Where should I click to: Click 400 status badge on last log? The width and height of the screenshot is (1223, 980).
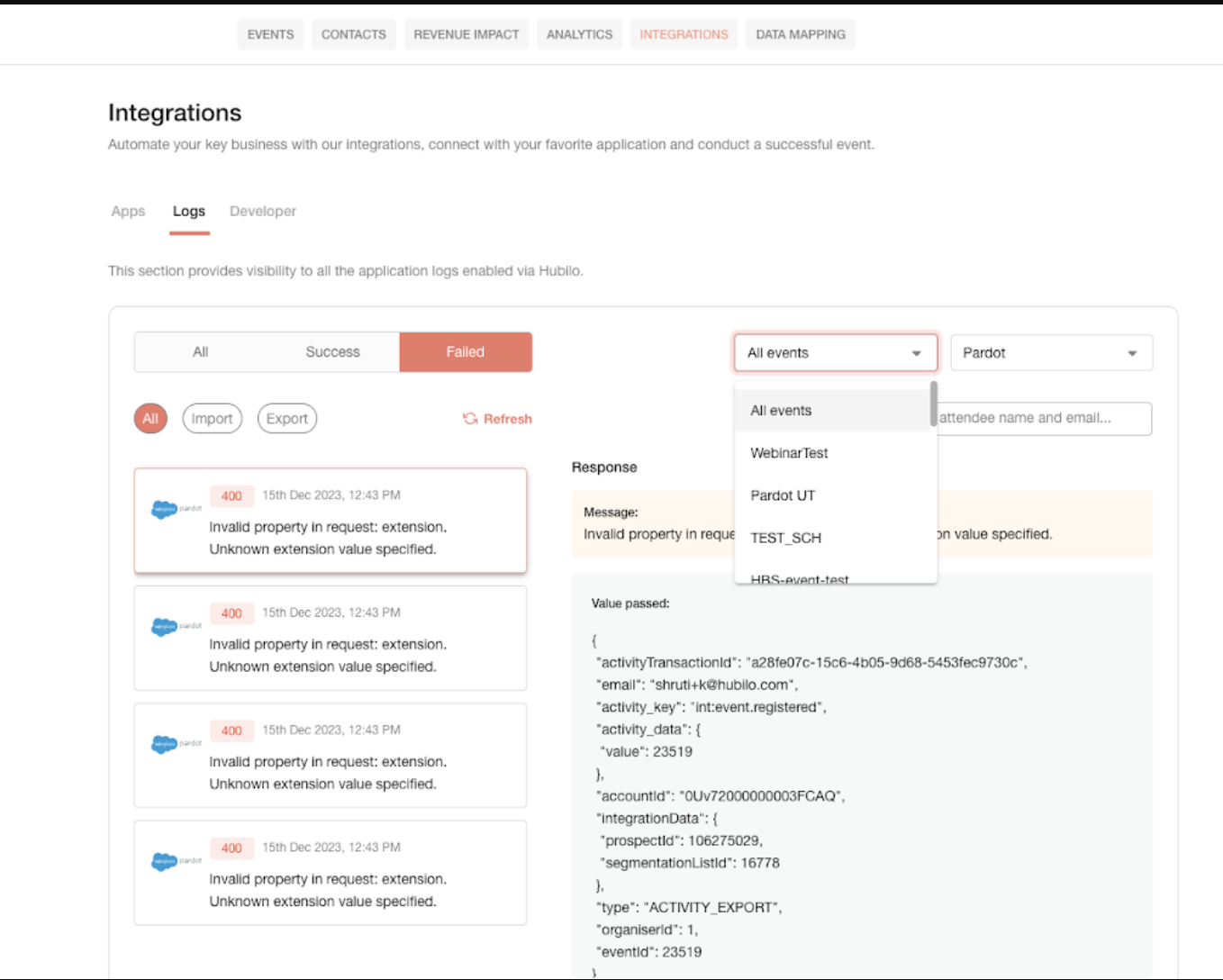[x=231, y=848]
